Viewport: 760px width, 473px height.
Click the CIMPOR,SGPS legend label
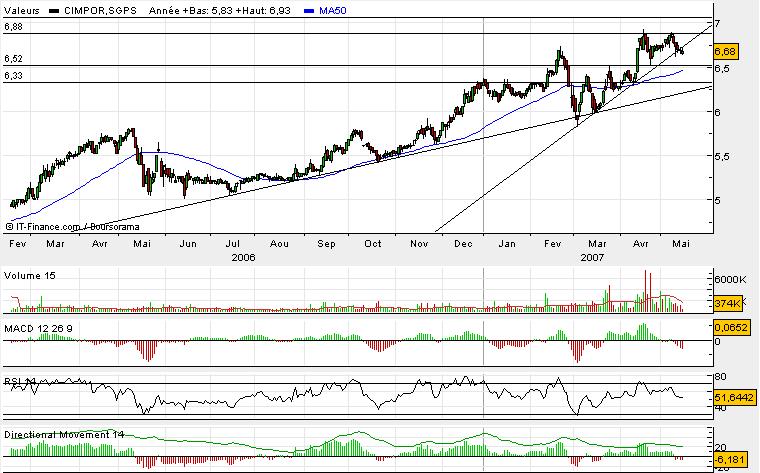point(100,10)
